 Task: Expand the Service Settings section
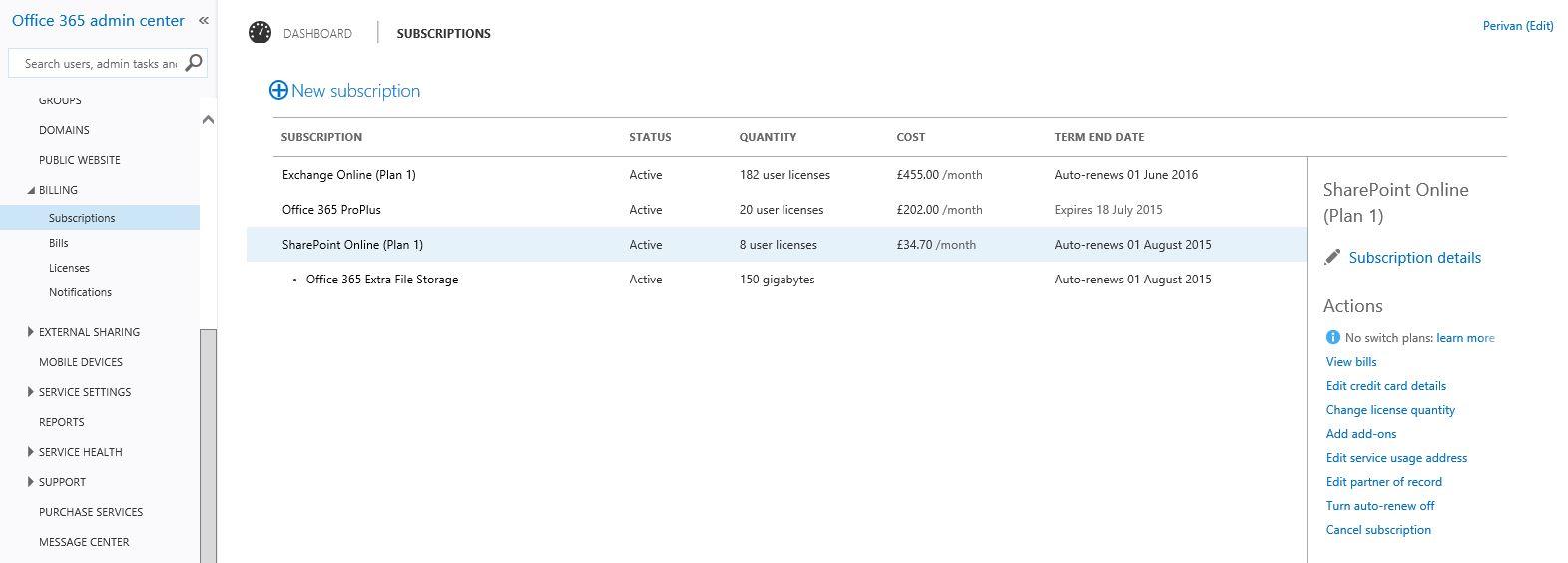(31, 392)
